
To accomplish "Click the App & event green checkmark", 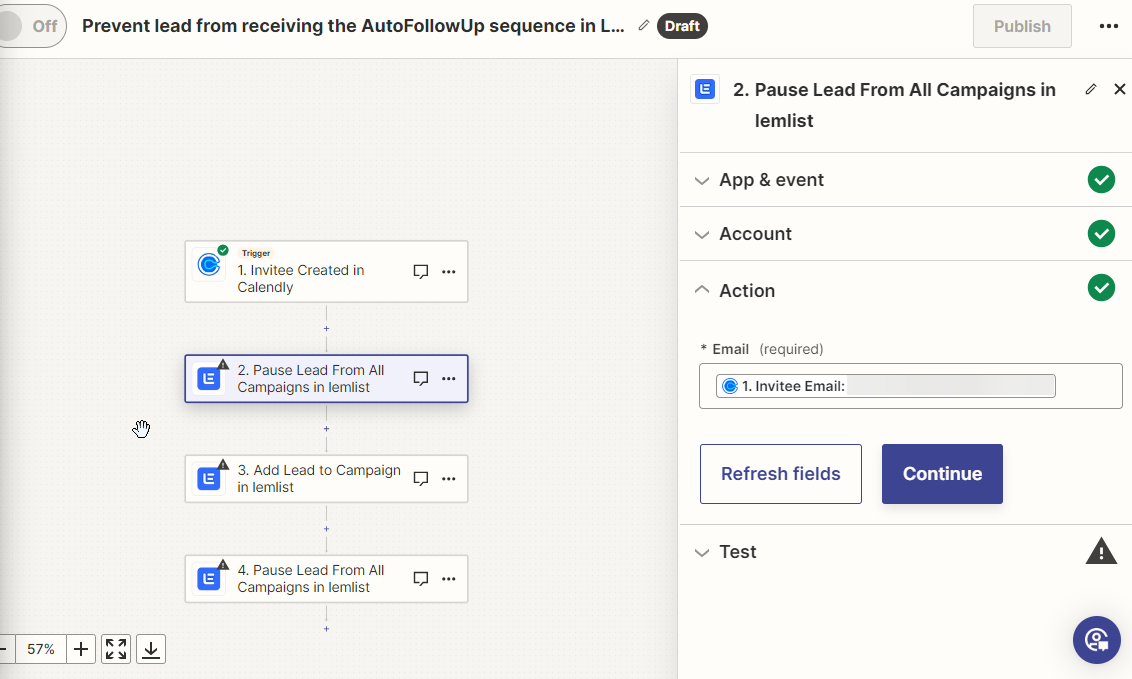I will [x=1101, y=180].
